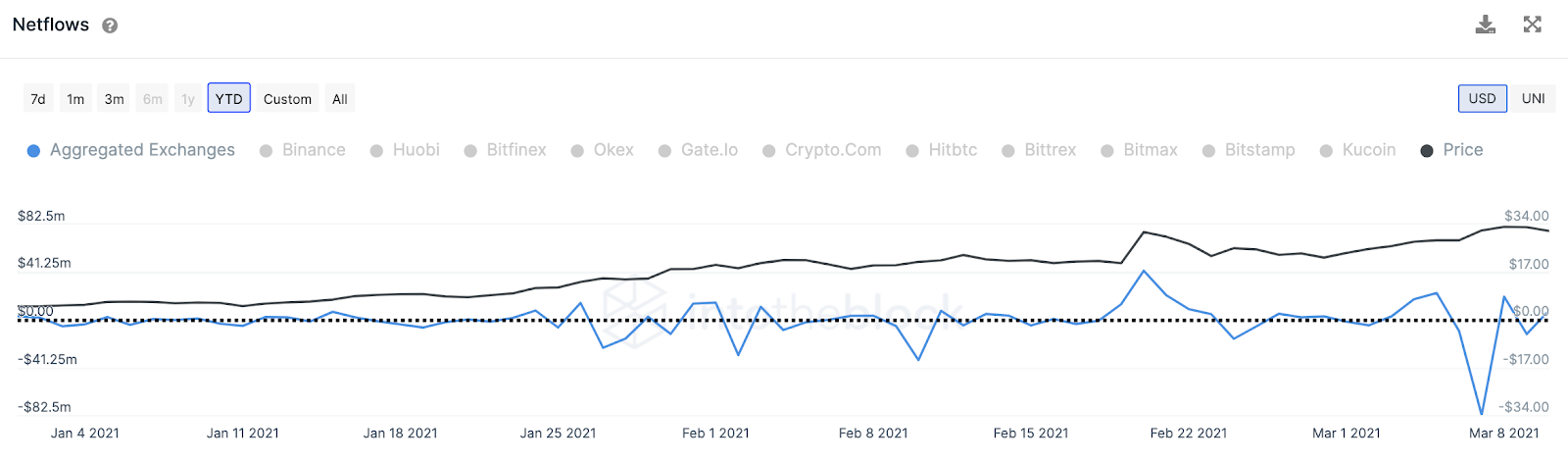Show the All time range
This screenshot has width=1568, height=460.
(340, 99)
